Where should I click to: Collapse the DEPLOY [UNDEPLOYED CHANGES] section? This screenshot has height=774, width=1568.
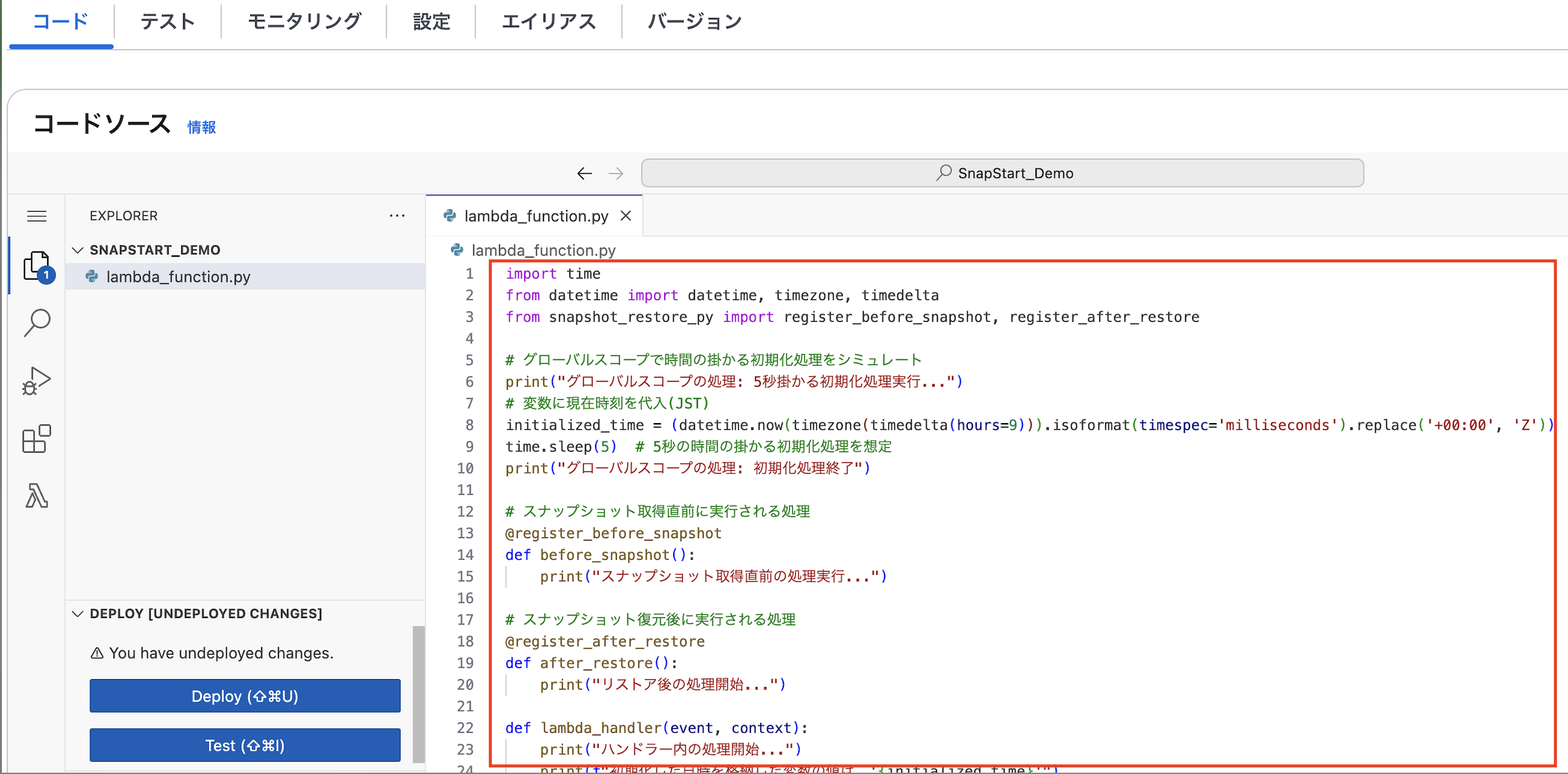pyautogui.click(x=78, y=613)
